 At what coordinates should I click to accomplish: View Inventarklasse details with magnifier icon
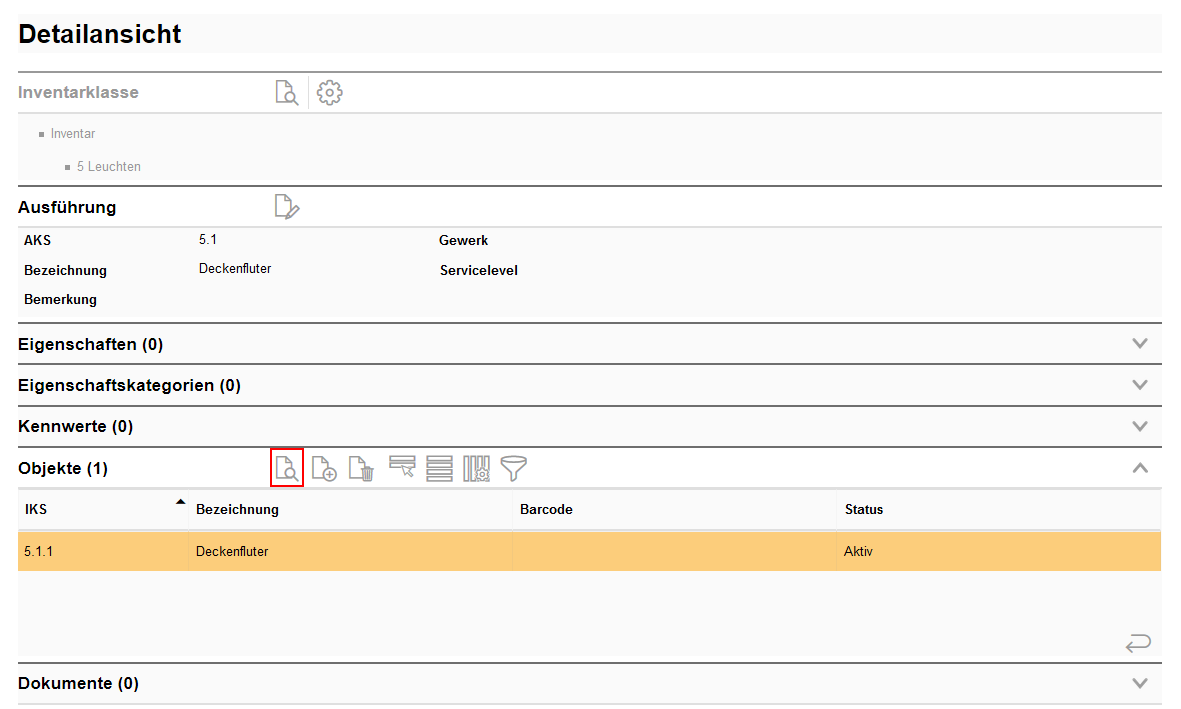[287, 93]
